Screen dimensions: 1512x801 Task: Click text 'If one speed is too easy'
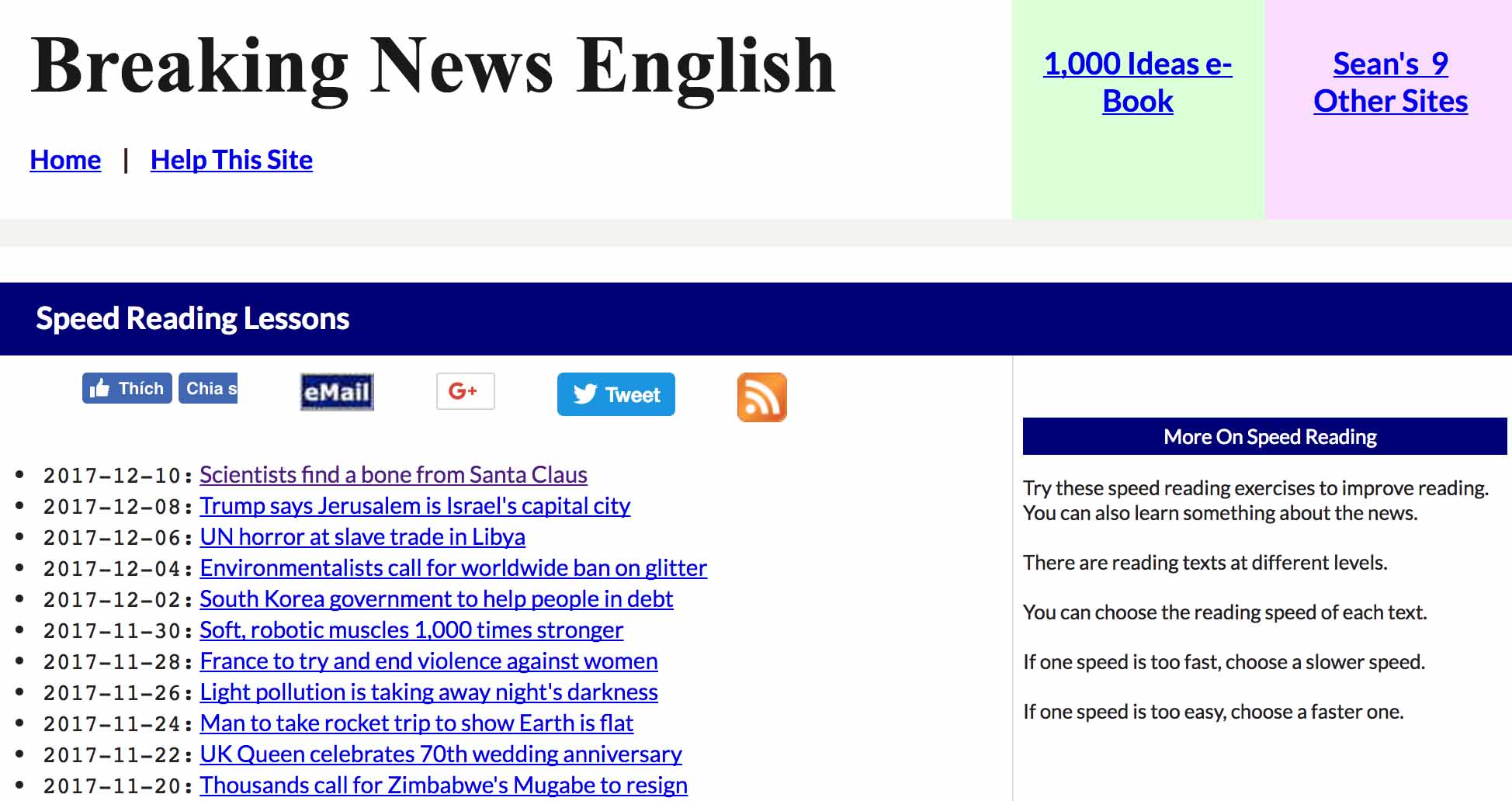tap(1123, 712)
